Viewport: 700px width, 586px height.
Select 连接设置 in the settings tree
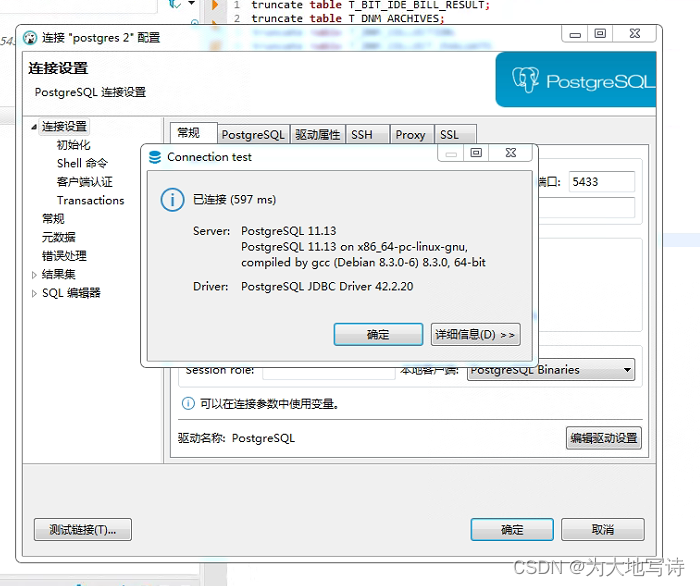(64, 126)
